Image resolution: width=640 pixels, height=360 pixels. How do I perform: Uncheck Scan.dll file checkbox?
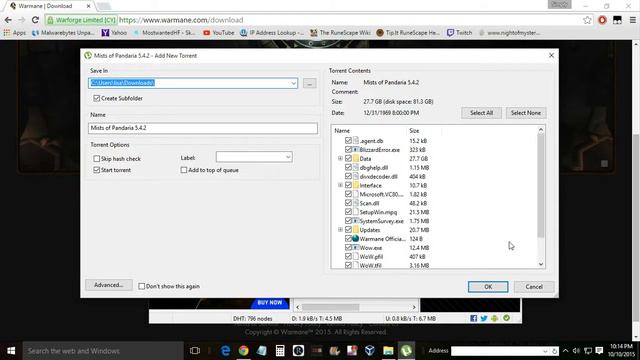pos(348,203)
